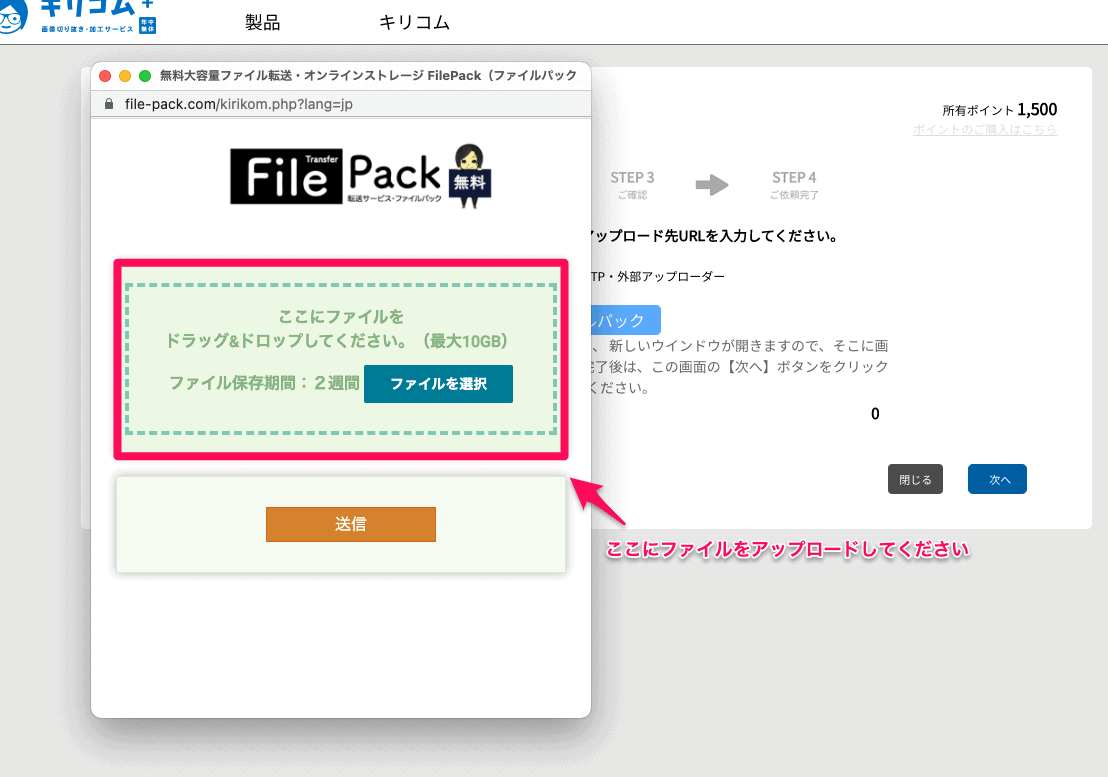Click the 無料 mascot character icon
The image size is (1108, 777).
click(x=470, y=177)
